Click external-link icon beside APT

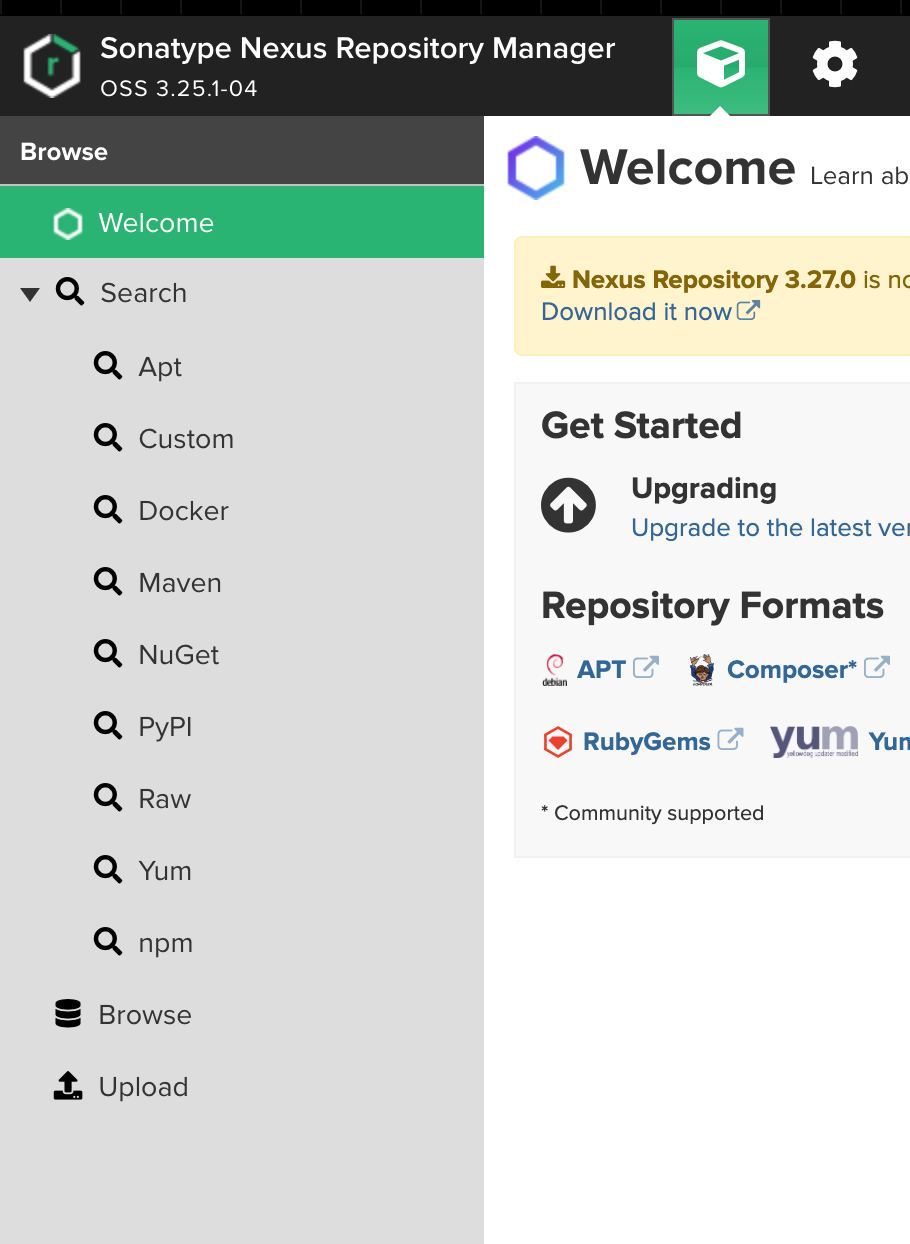tap(647, 667)
